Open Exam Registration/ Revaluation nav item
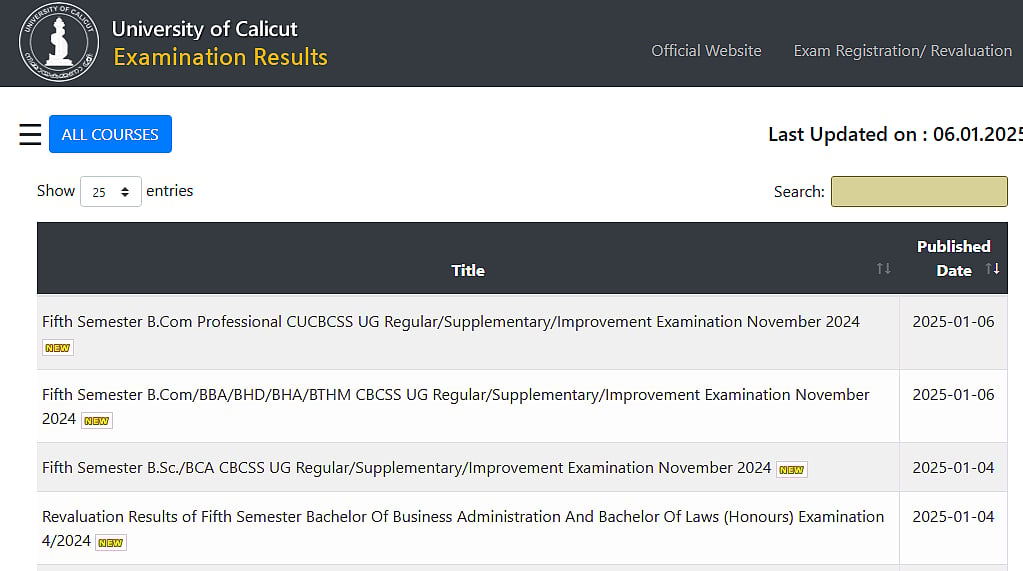 point(902,51)
